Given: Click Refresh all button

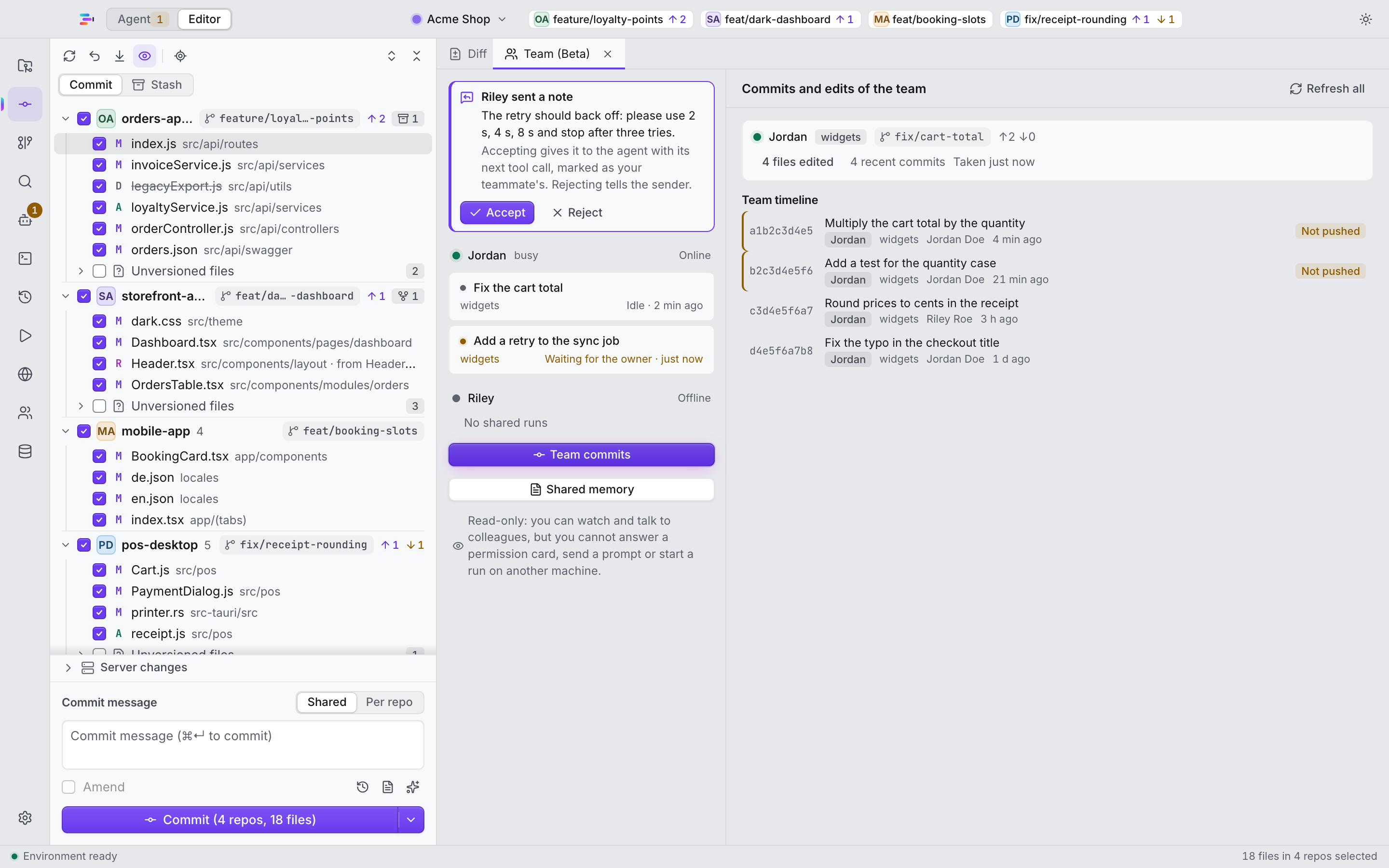Looking at the screenshot, I should click(x=1327, y=88).
